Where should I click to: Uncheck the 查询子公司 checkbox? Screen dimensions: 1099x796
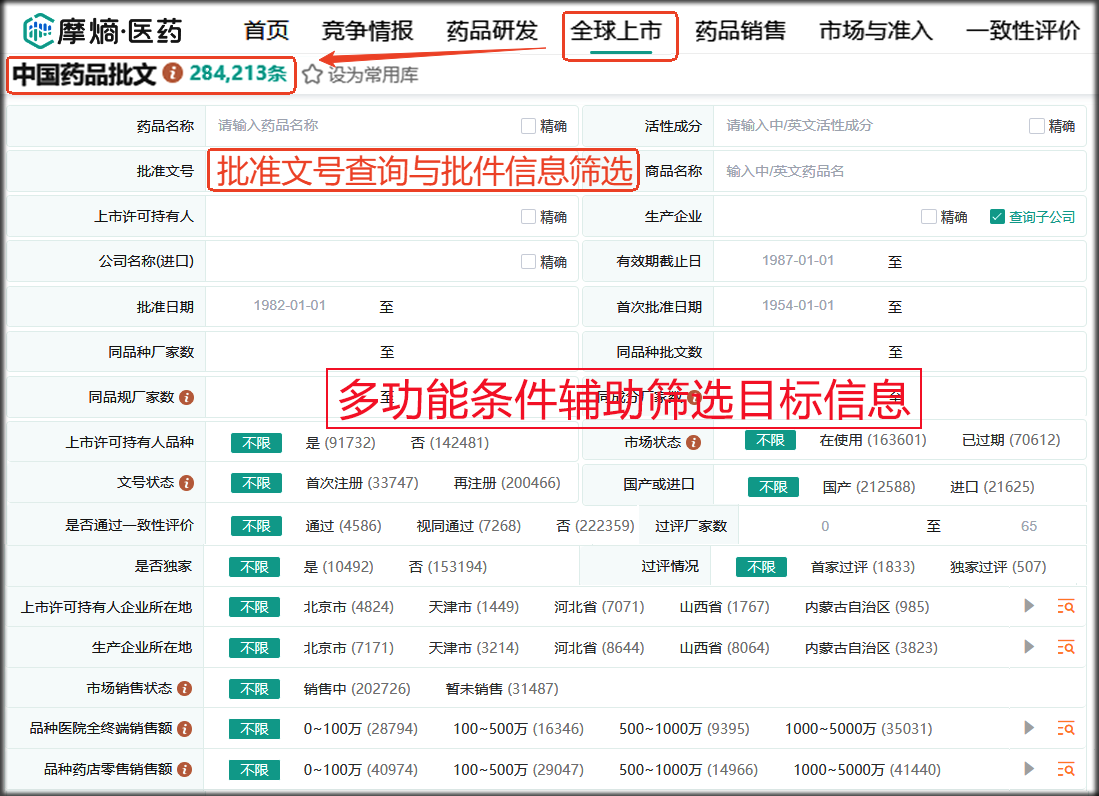pyautogui.click(x=996, y=216)
